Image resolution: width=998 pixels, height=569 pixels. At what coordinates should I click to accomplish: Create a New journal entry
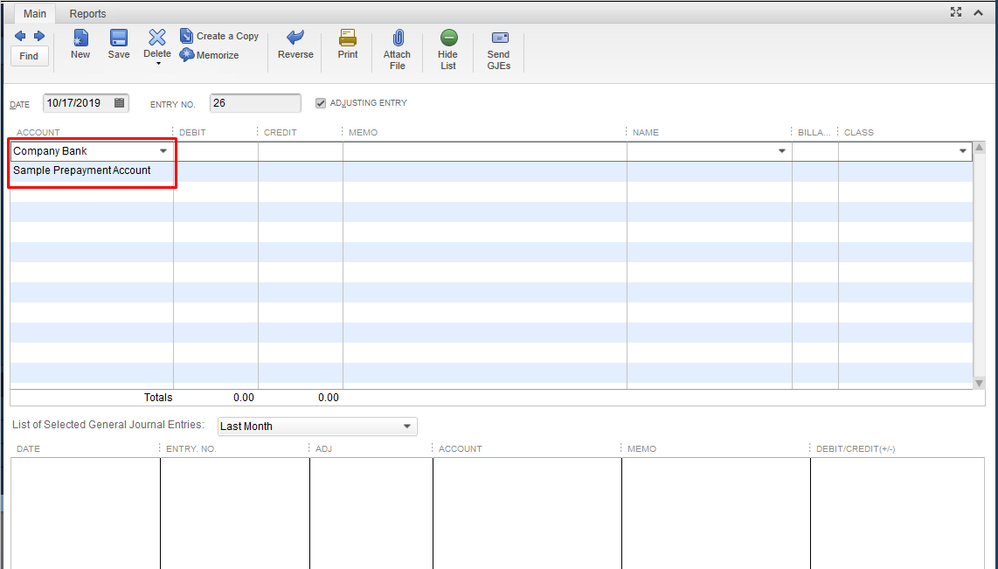tap(80, 44)
